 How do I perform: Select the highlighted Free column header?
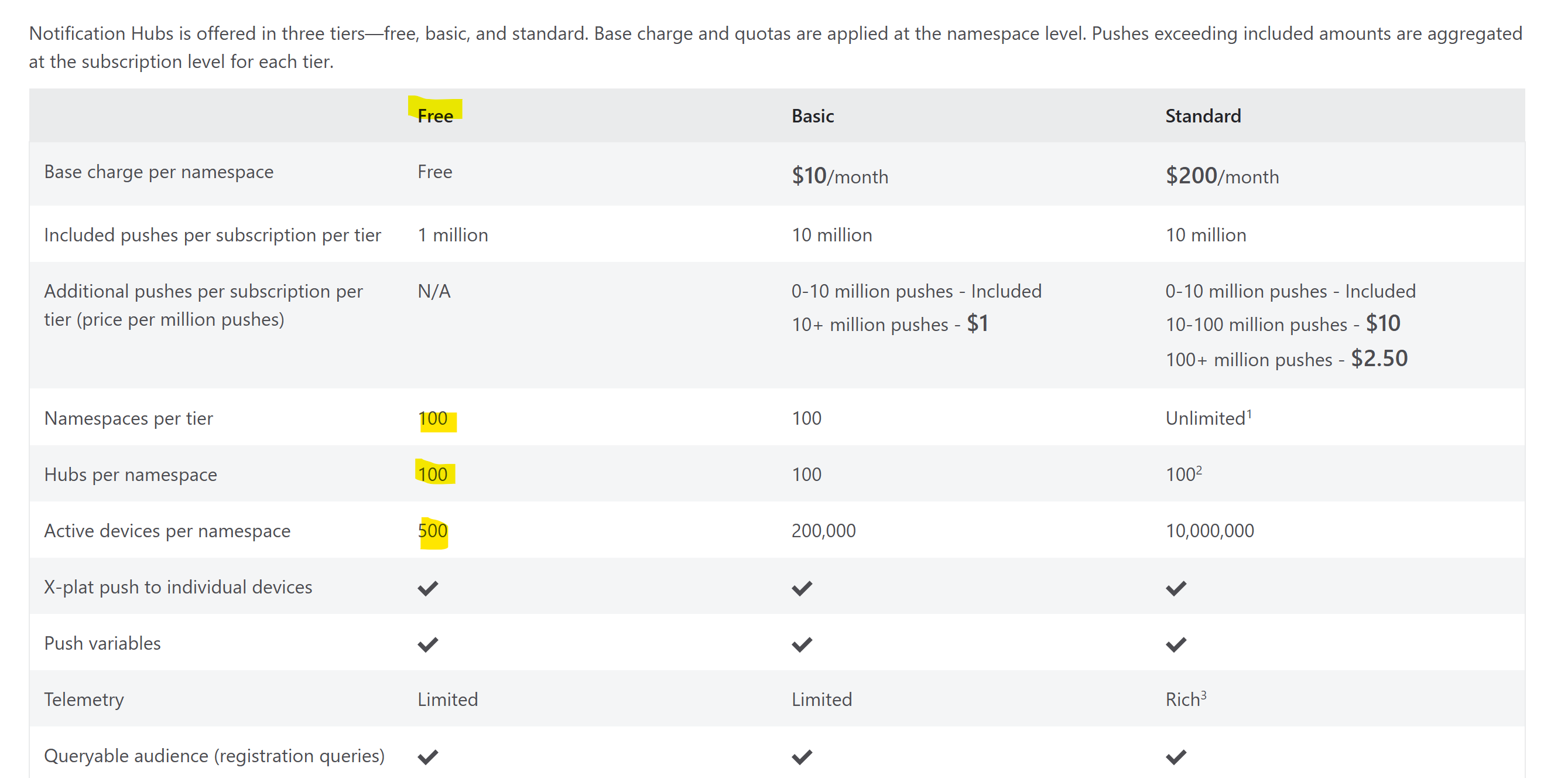pyautogui.click(x=435, y=116)
